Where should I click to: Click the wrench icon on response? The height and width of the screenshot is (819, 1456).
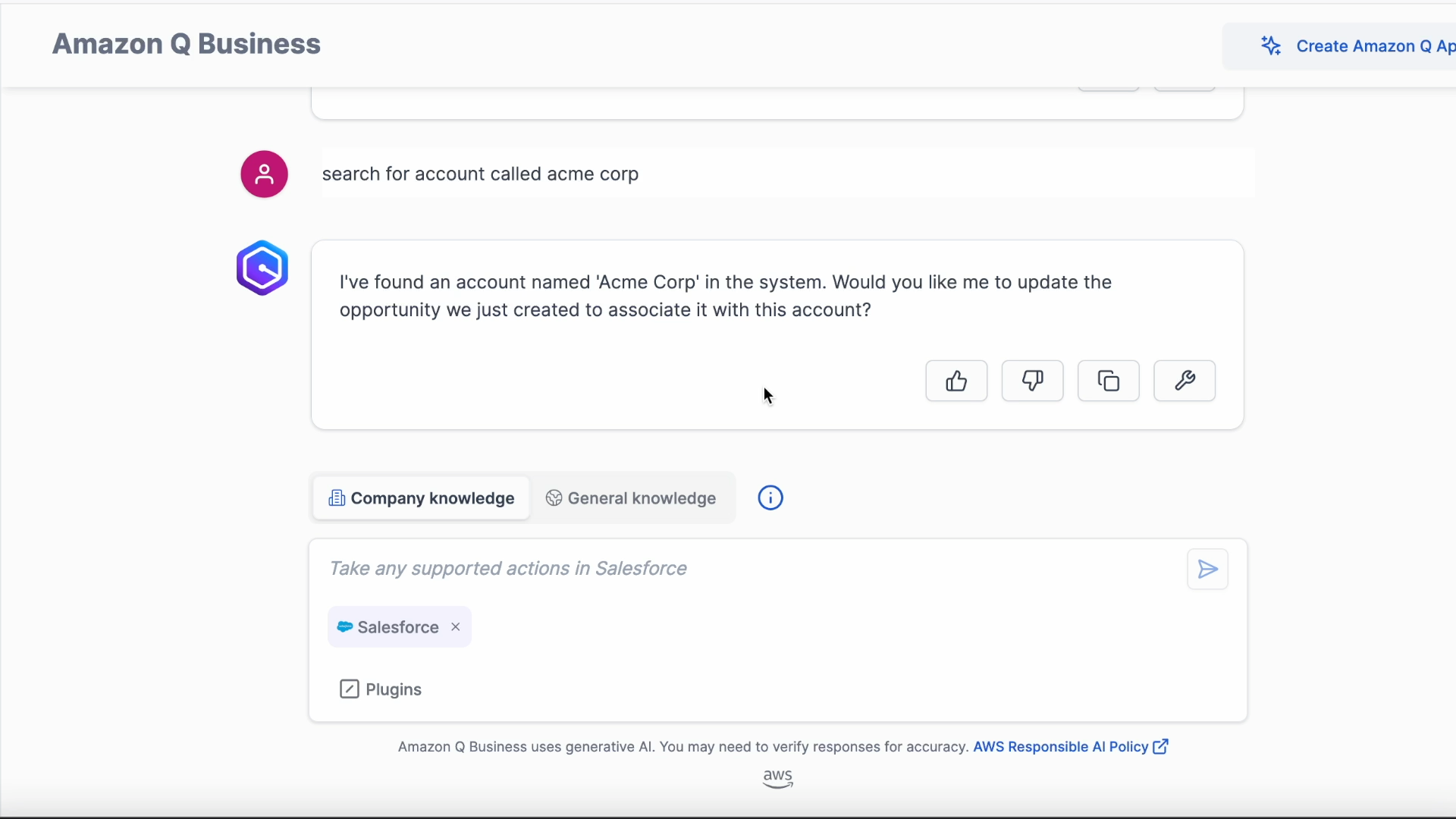click(1184, 381)
